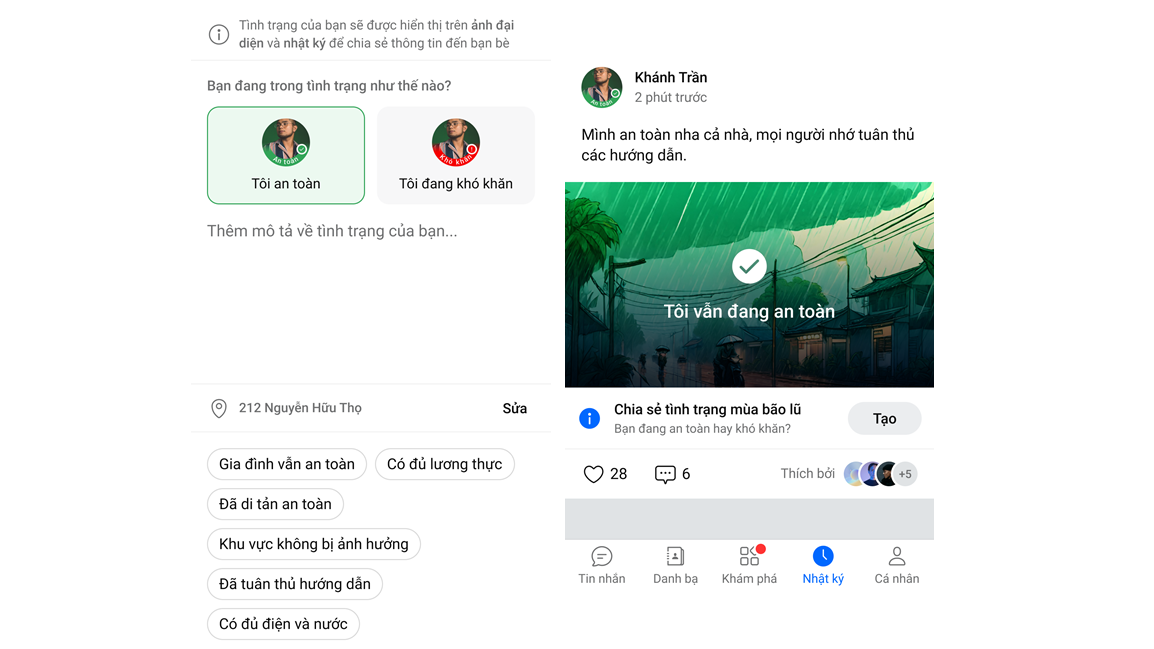Viewport: 1154px width, 649px height.
Task: Click the Tạo button
Action: pyautogui.click(x=884, y=419)
